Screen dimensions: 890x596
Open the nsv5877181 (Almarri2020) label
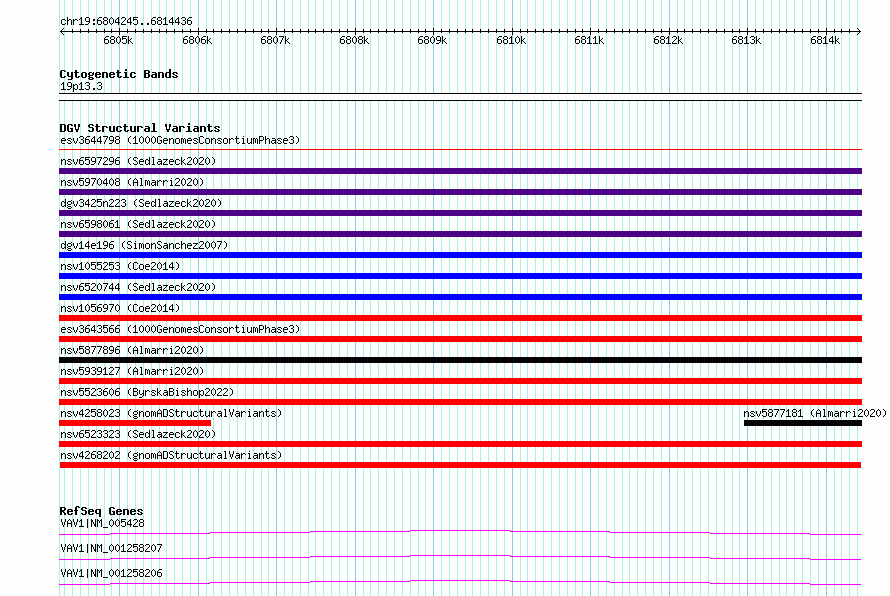(x=815, y=413)
